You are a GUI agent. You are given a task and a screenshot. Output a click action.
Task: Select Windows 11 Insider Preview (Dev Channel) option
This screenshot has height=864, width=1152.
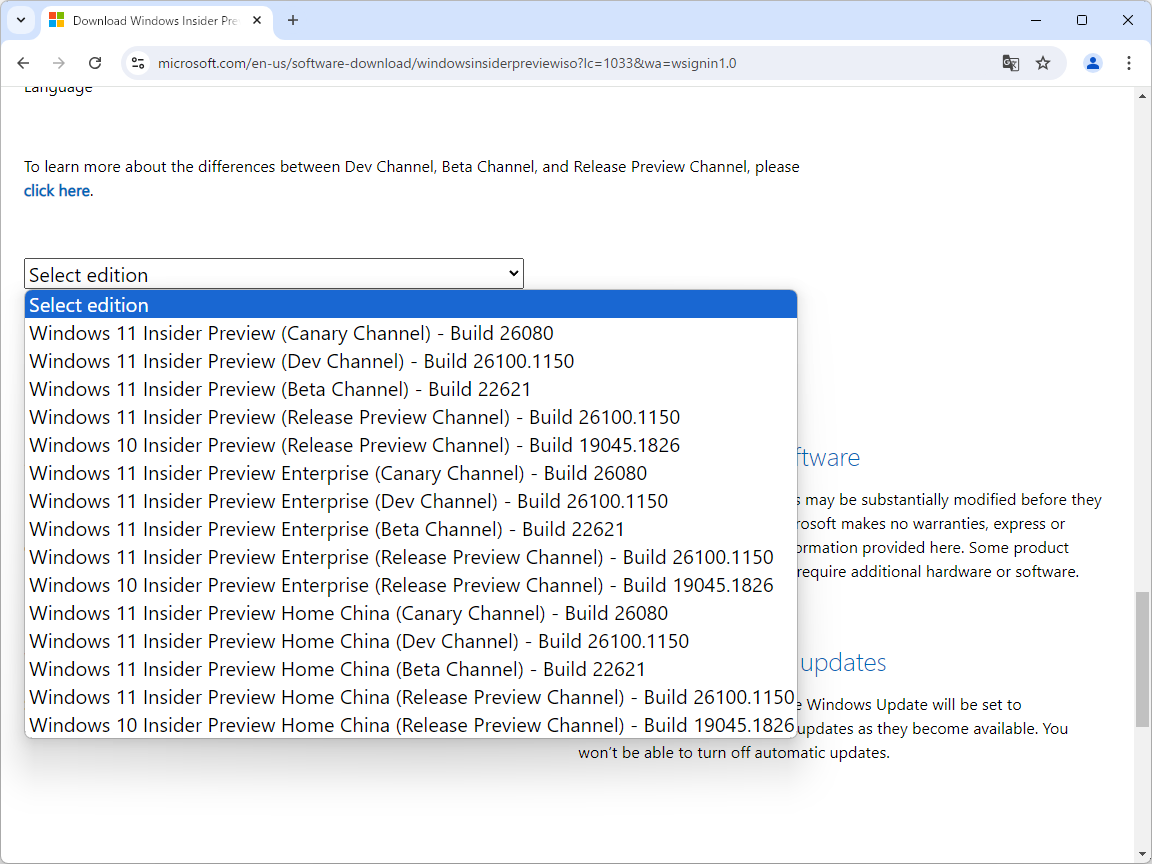pos(301,361)
